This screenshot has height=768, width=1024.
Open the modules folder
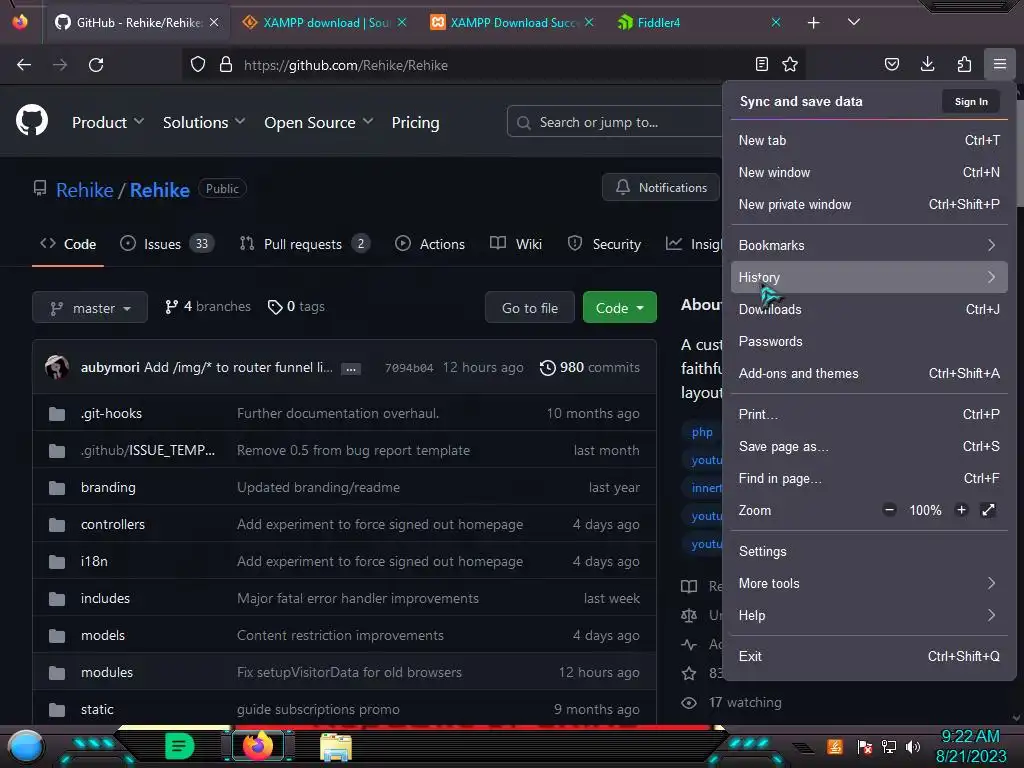(107, 673)
